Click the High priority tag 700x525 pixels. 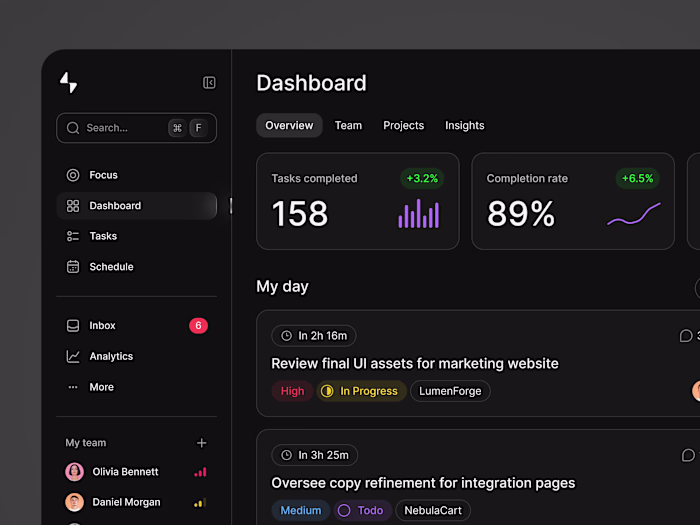click(292, 391)
